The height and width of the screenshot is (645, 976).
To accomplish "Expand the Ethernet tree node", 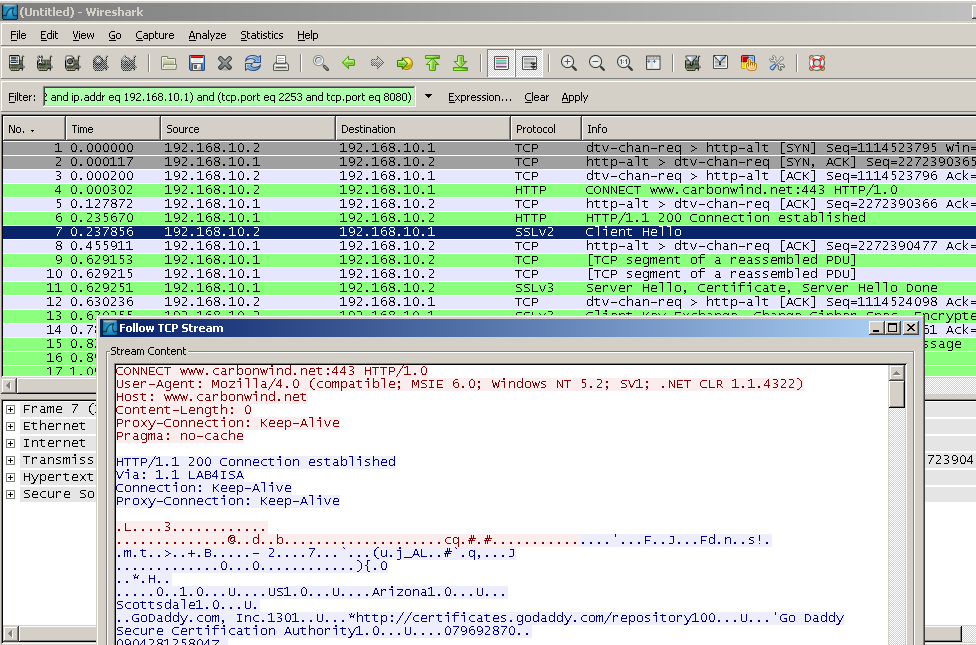I will [x=10, y=426].
